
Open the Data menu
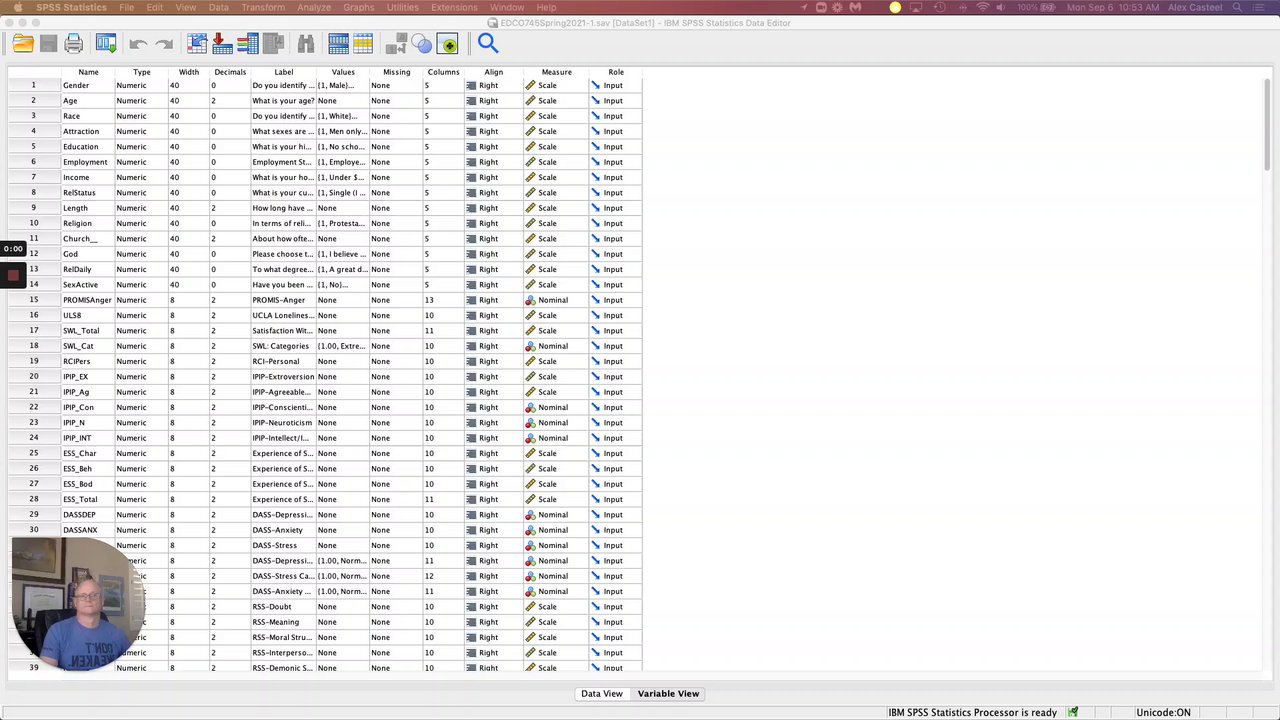tap(219, 7)
